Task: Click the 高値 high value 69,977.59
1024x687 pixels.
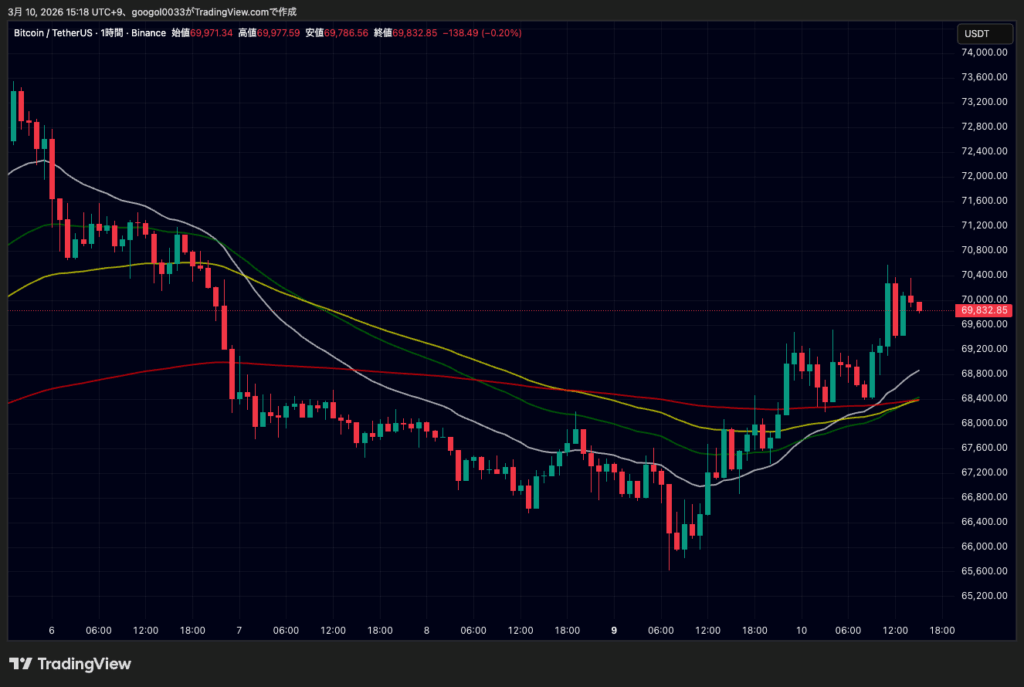Action: [280, 33]
